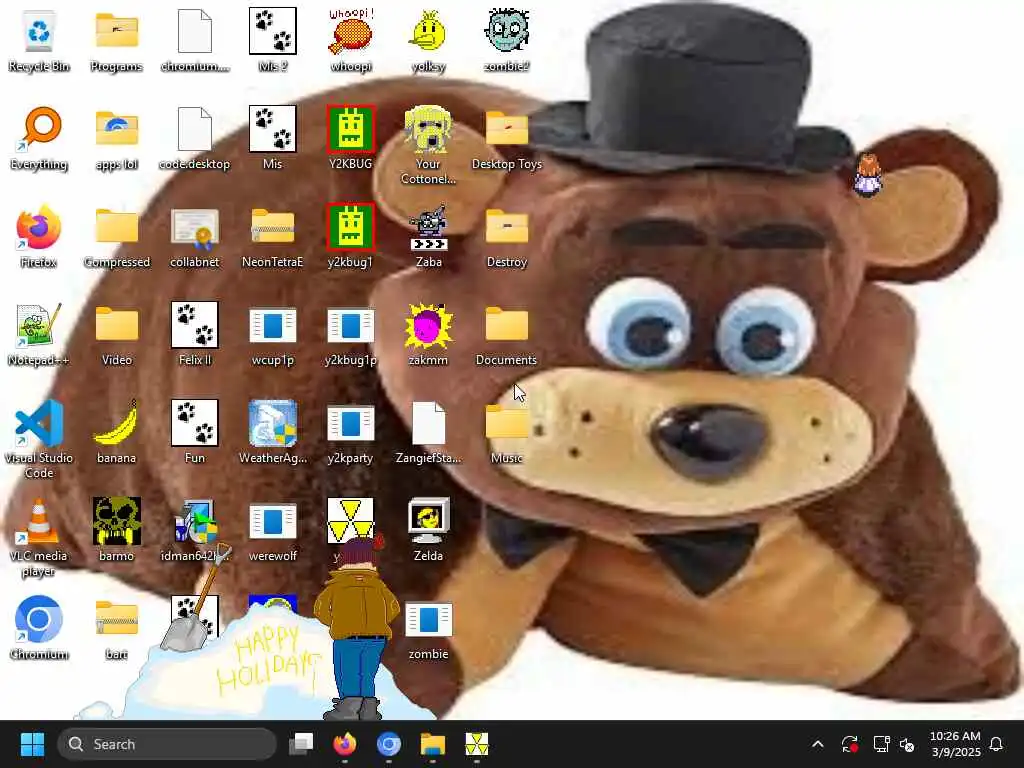The width and height of the screenshot is (1024, 768).
Task: Open the network tray icon
Action: pyautogui.click(x=881, y=744)
